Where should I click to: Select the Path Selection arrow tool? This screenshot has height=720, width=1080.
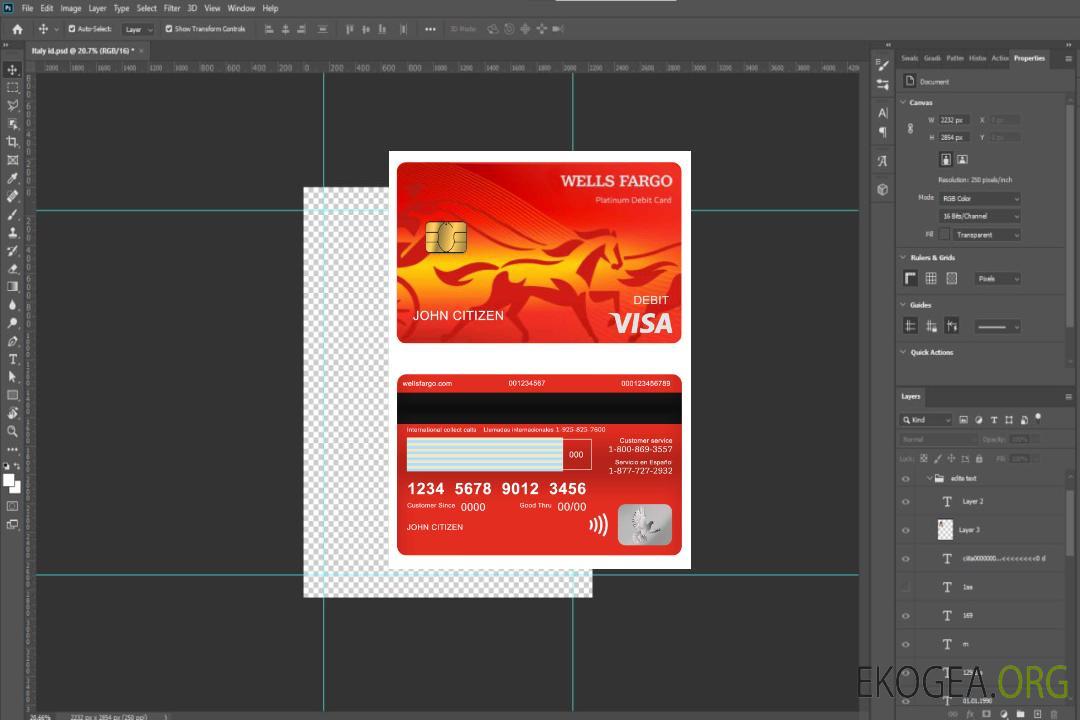click(12, 377)
